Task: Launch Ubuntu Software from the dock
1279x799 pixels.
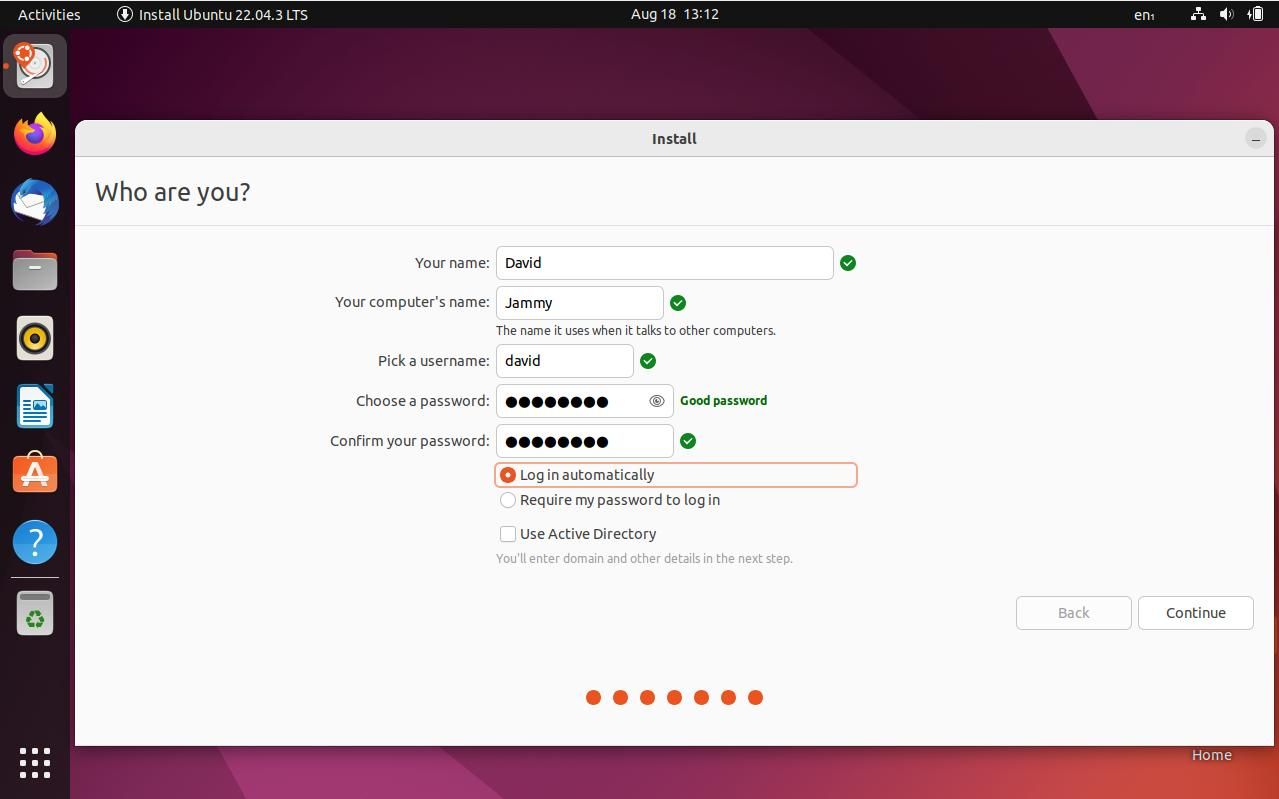Action: point(35,473)
